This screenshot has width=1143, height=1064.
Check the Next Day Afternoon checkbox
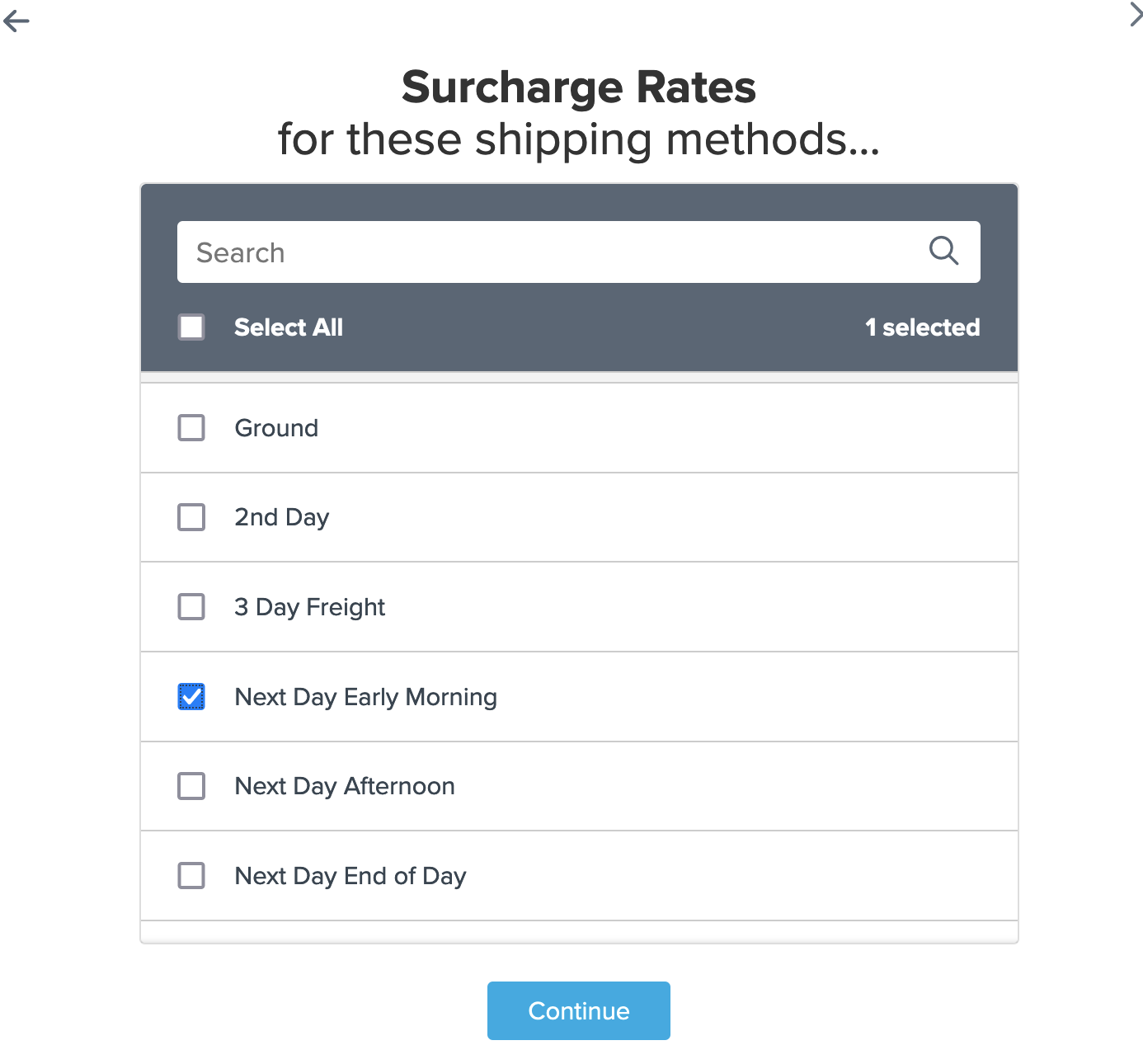(191, 786)
